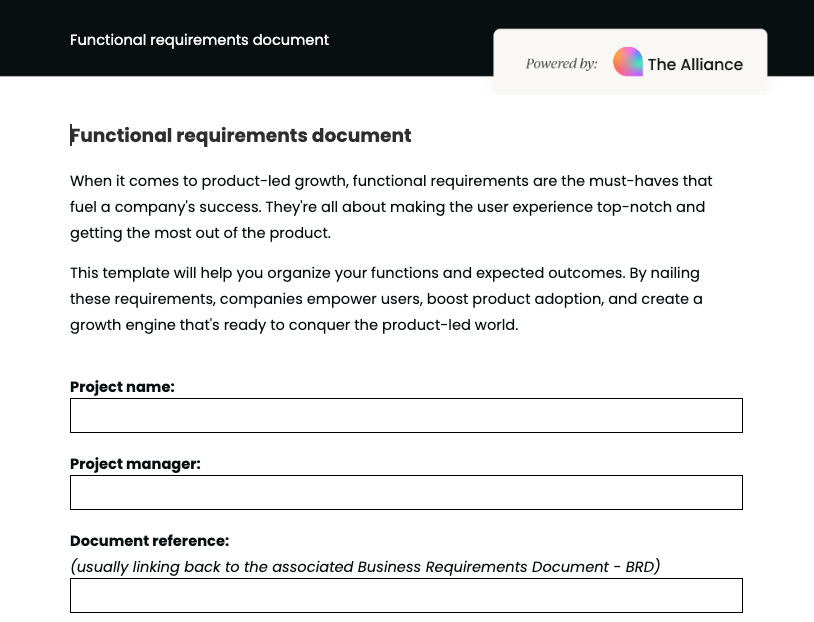Click the bold heading 'Functional requirements document'
The width and height of the screenshot is (814, 622).
241,136
